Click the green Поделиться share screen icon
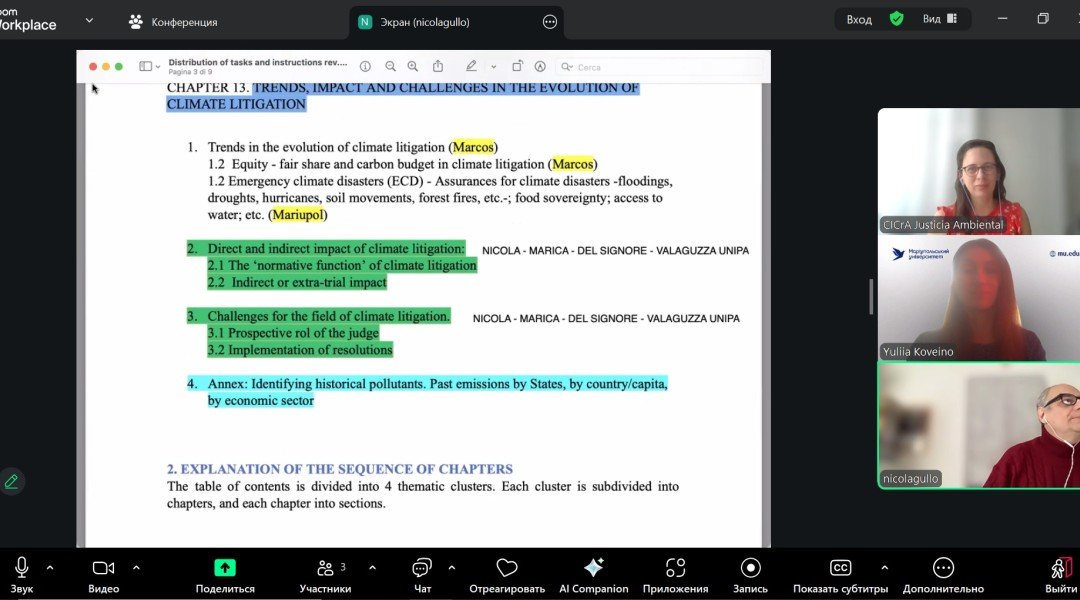Image resolution: width=1080 pixels, height=600 pixels. tap(225, 568)
